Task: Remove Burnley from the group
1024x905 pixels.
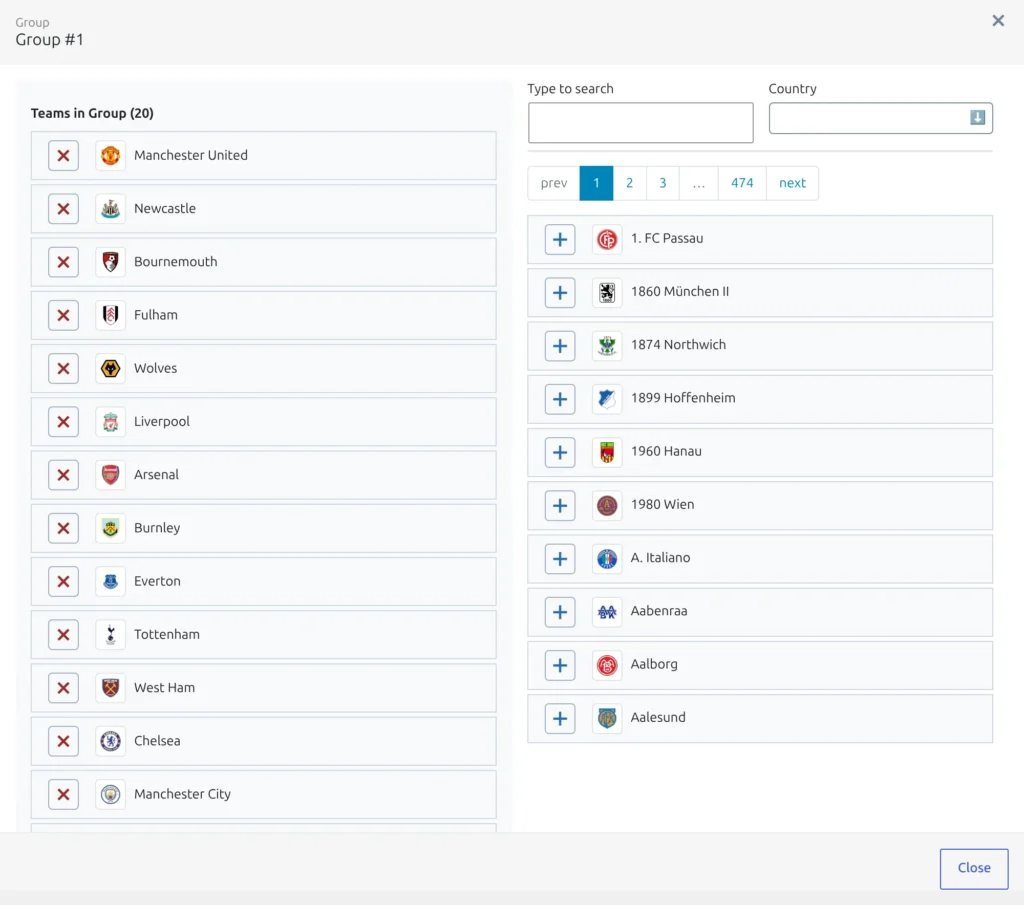Action: point(63,528)
